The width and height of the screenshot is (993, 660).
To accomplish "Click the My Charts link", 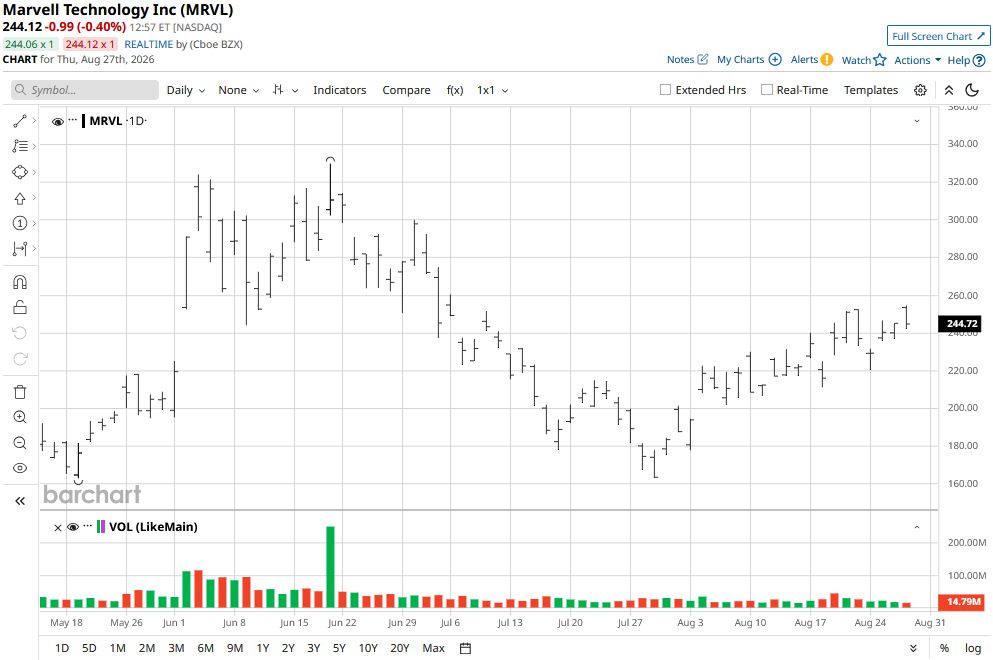I will [740, 60].
